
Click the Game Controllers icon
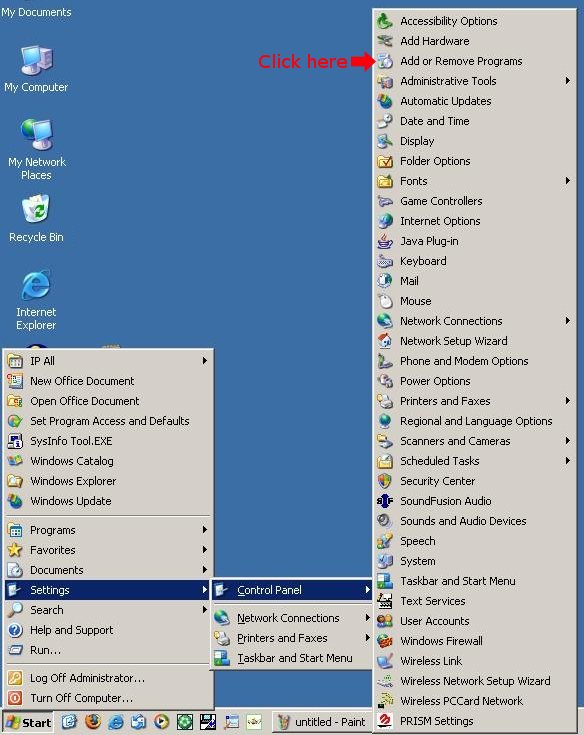coord(385,201)
